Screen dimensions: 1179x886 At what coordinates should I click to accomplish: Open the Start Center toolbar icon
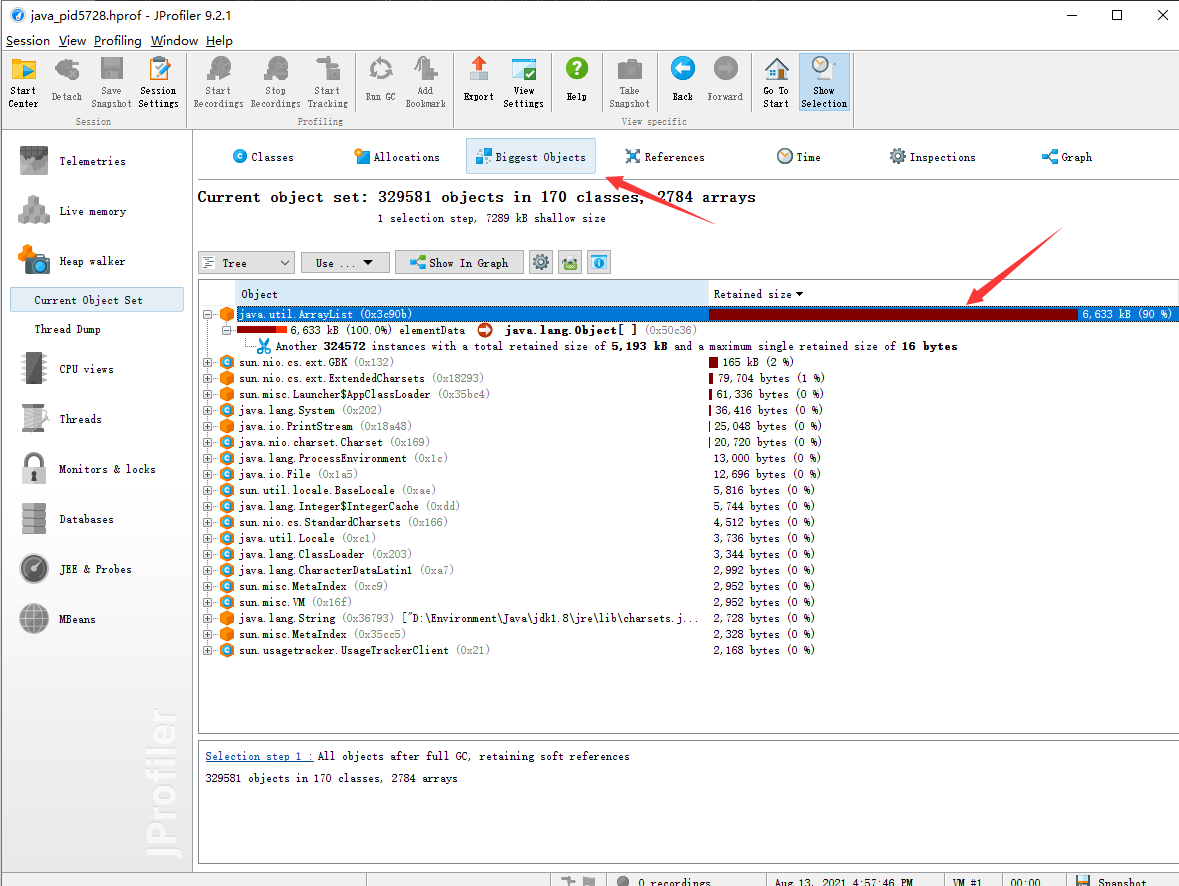[x=23, y=83]
